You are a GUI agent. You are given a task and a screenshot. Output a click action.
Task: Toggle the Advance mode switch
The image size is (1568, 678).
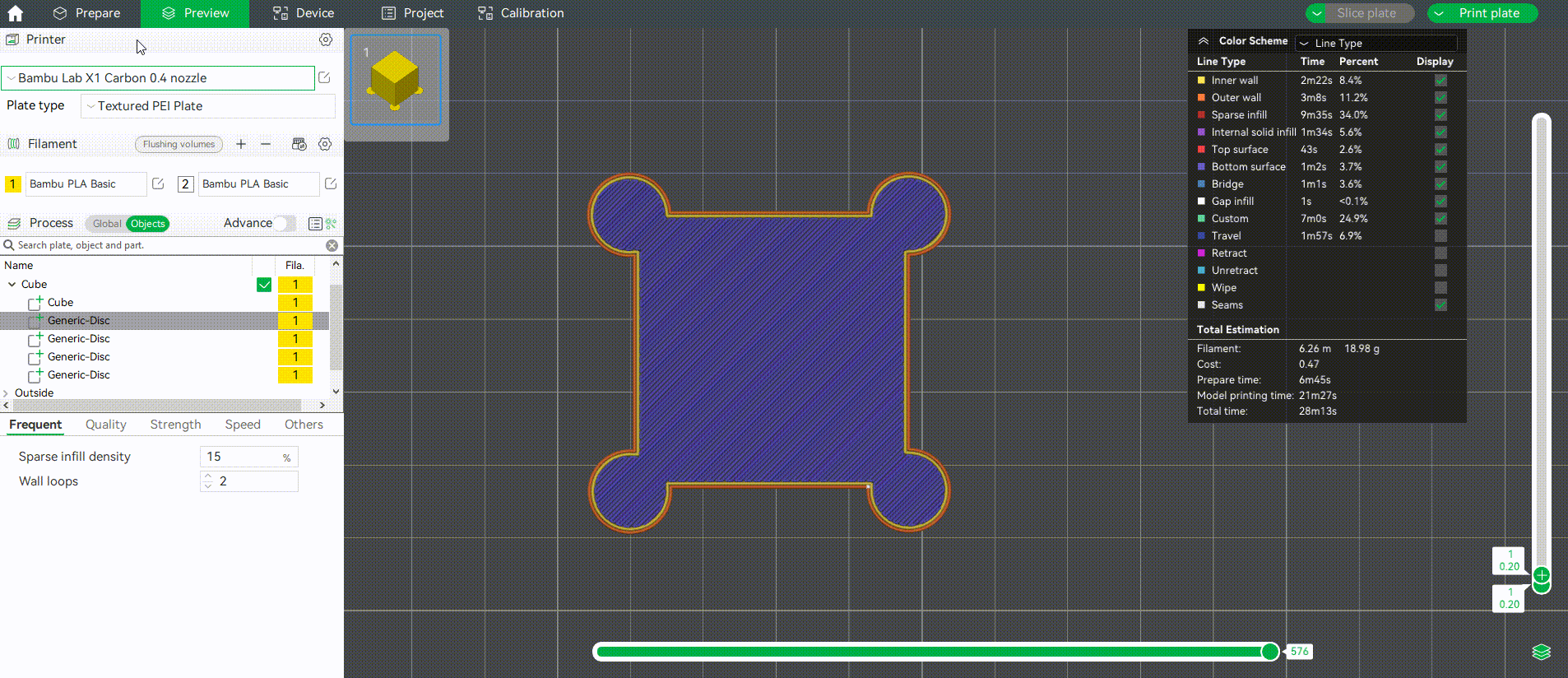(285, 223)
